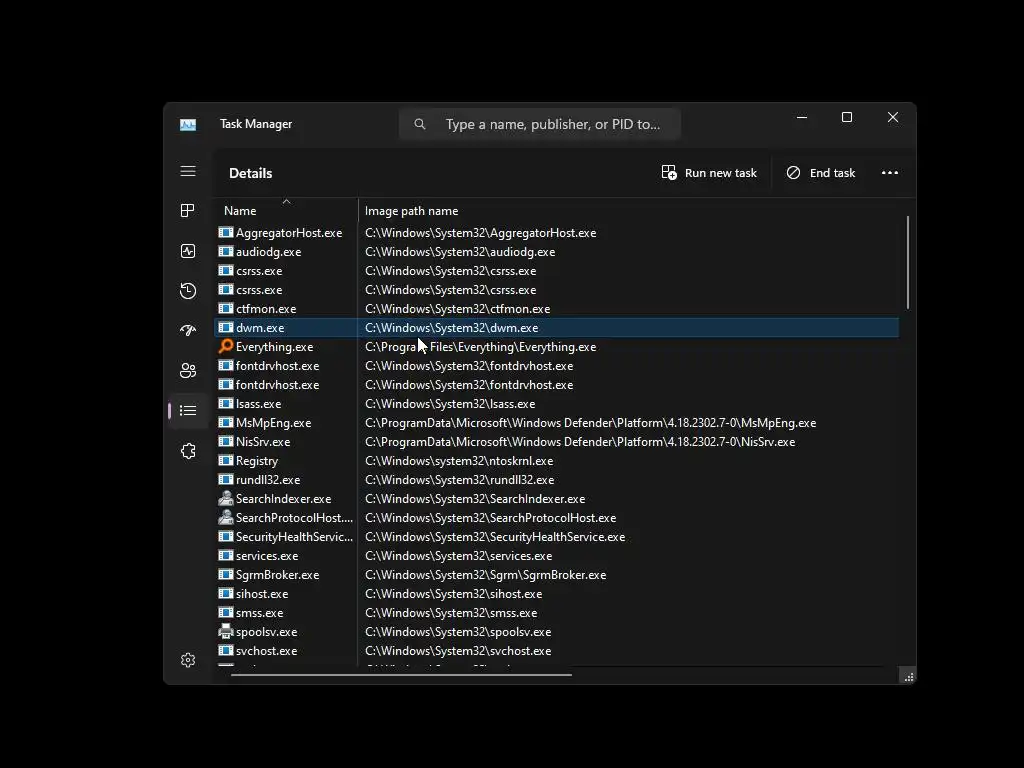Click the audiodg.exe process icon
This screenshot has width=1024, height=768.
(226, 251)
